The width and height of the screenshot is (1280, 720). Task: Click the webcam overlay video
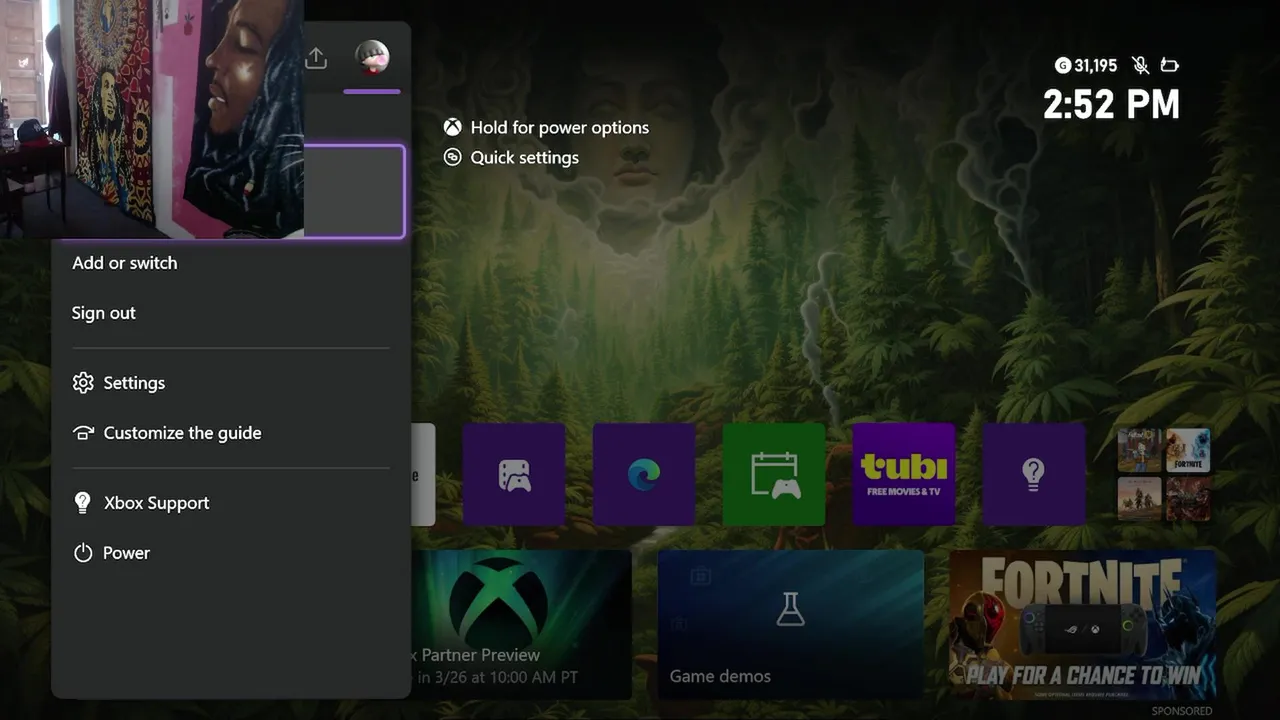pos(152,119)
